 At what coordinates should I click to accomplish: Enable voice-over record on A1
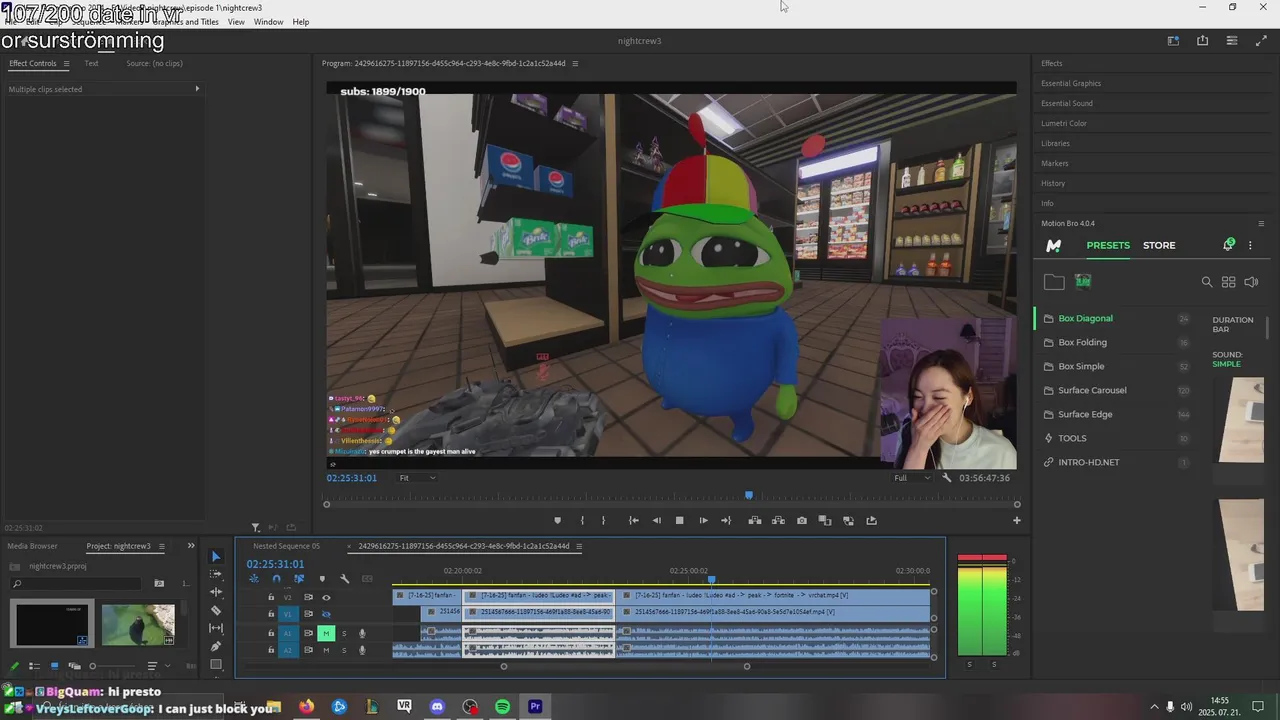[362, 633]
